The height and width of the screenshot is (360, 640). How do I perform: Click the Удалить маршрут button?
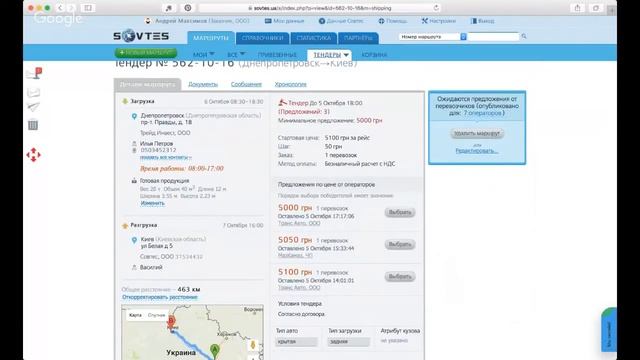click(x=477, y=133)
